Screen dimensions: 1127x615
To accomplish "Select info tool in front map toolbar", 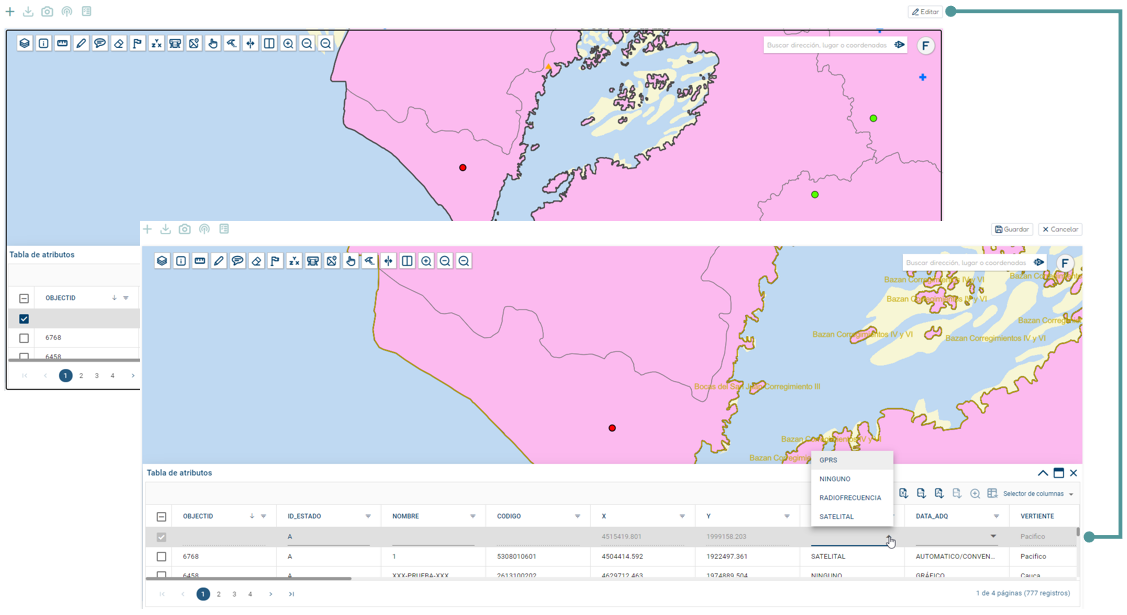I will point(181,261).
